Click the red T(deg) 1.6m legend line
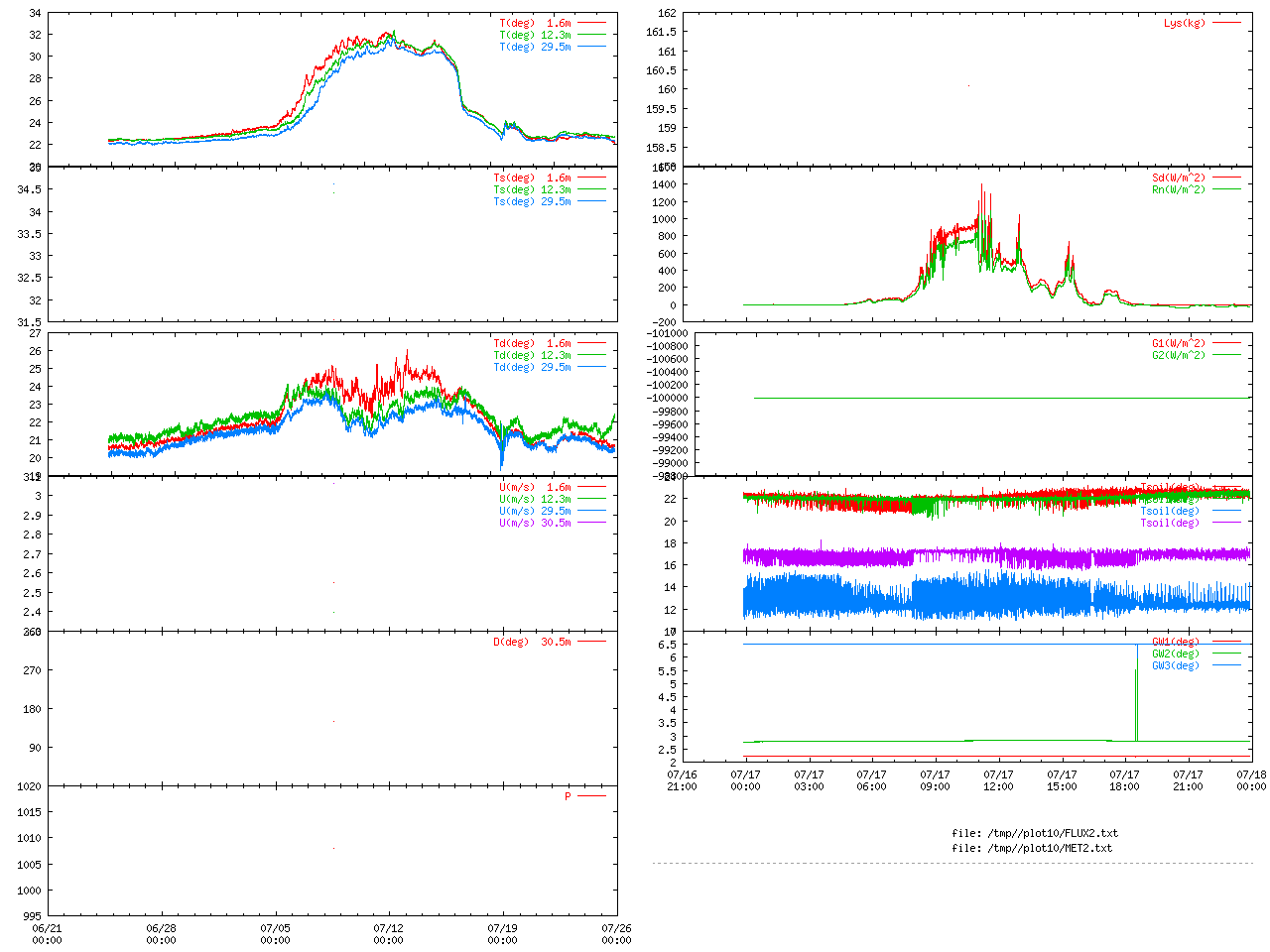Image resolution: width=1270 pixels, height=952 pixels. point(591,23)
